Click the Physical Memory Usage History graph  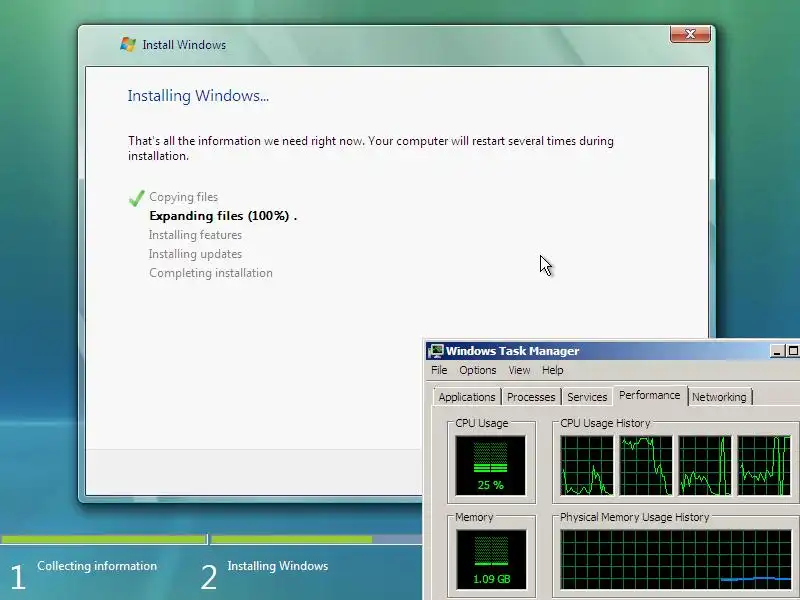676,560
